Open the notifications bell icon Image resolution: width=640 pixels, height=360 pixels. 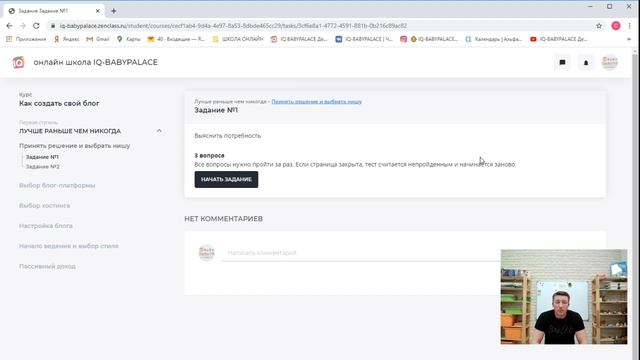tap(586, 62)
